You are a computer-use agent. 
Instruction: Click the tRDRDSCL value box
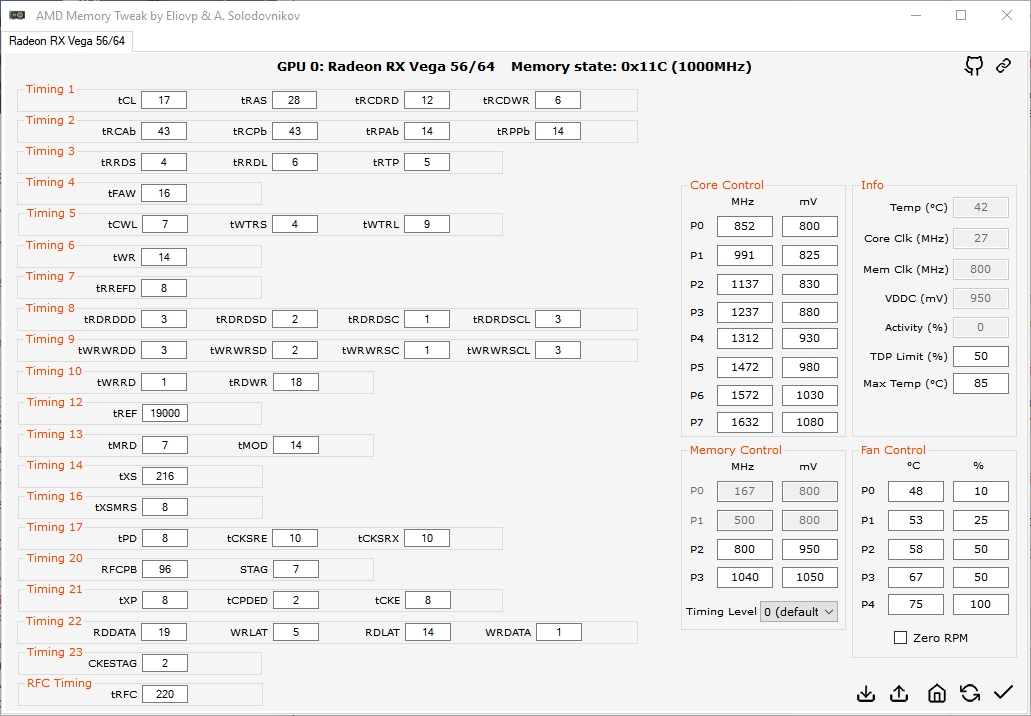(558, 319)
